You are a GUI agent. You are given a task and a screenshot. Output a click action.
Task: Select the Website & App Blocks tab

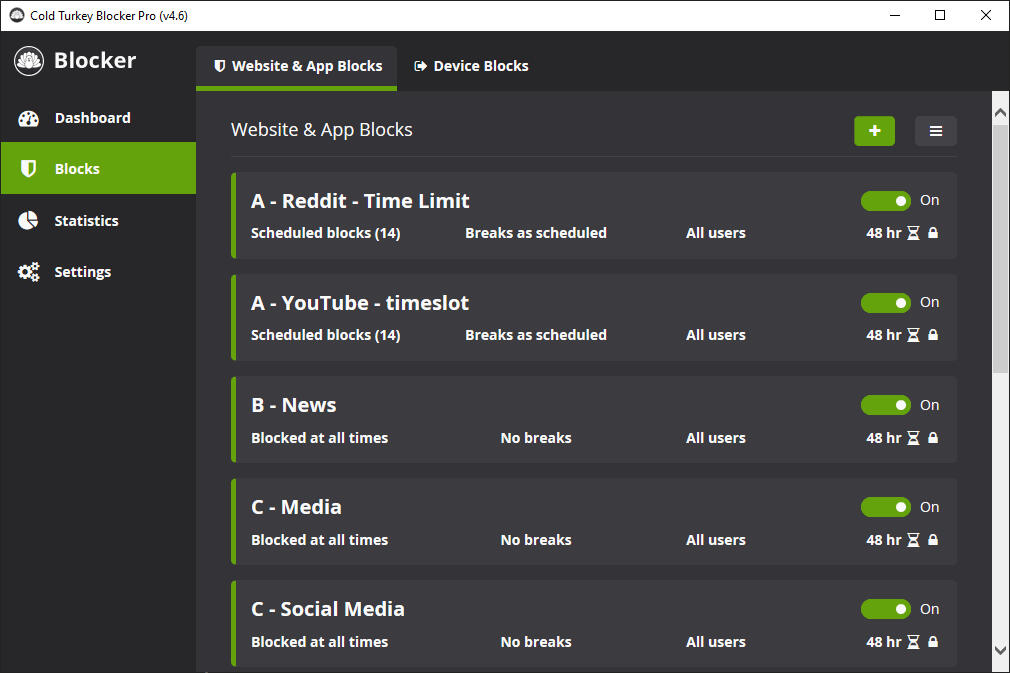[x=297, y=66]
